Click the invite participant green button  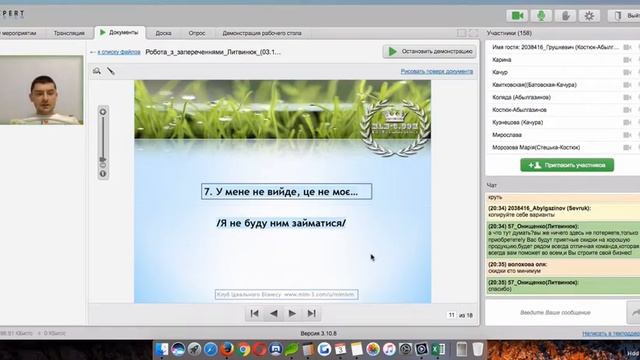pos(567,165)
